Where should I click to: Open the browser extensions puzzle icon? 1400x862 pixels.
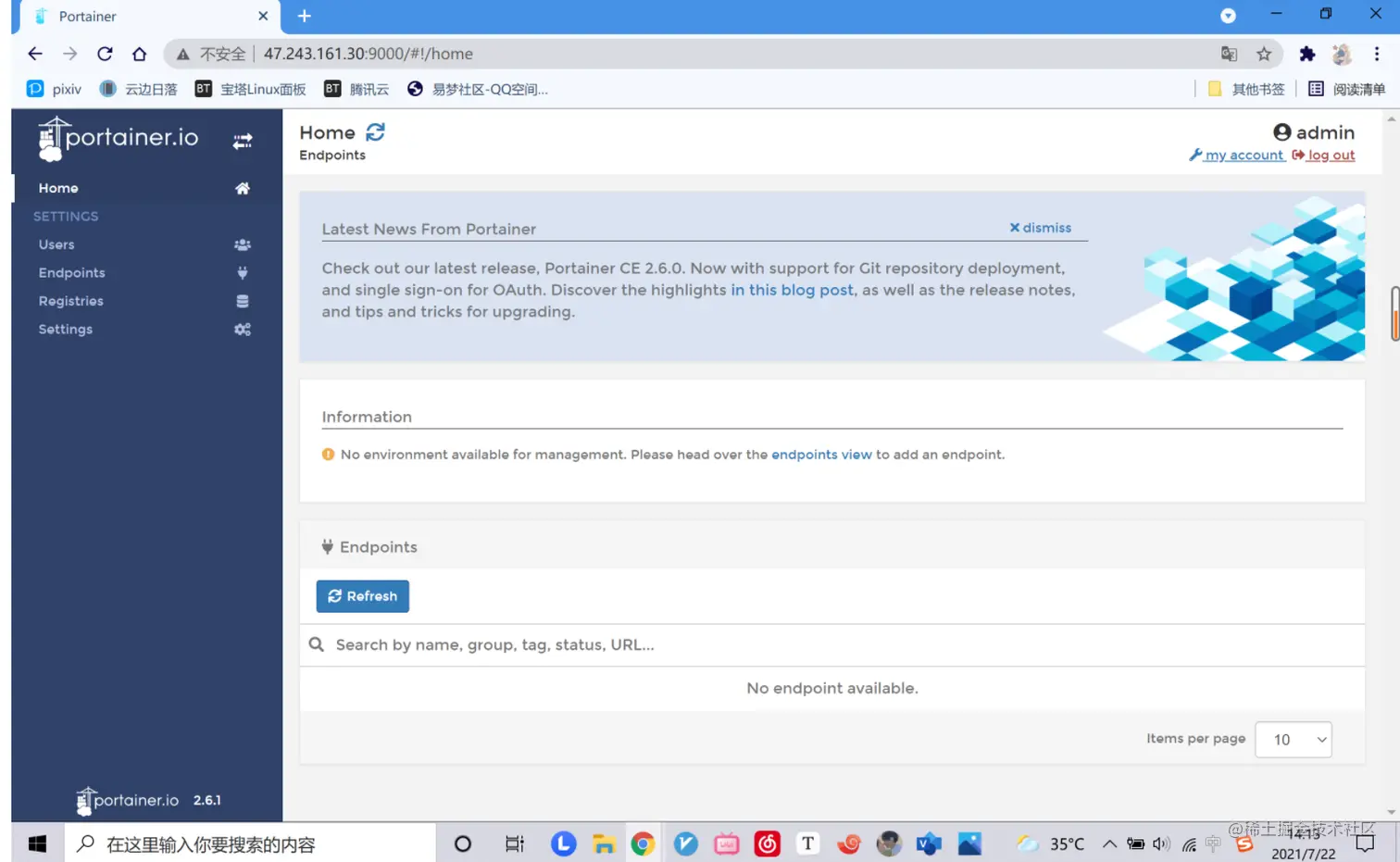[x=1307, y=54]
